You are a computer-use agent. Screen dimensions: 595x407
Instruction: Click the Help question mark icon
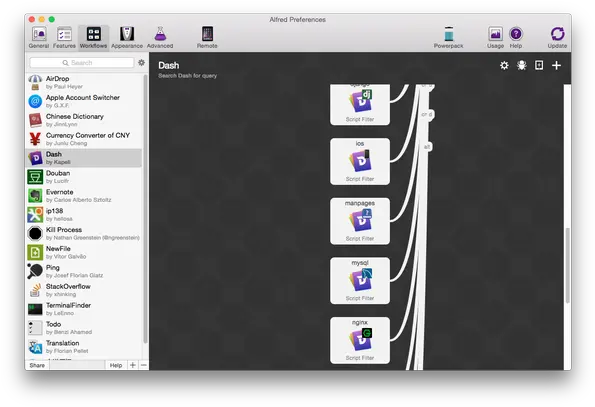point(515,38)
